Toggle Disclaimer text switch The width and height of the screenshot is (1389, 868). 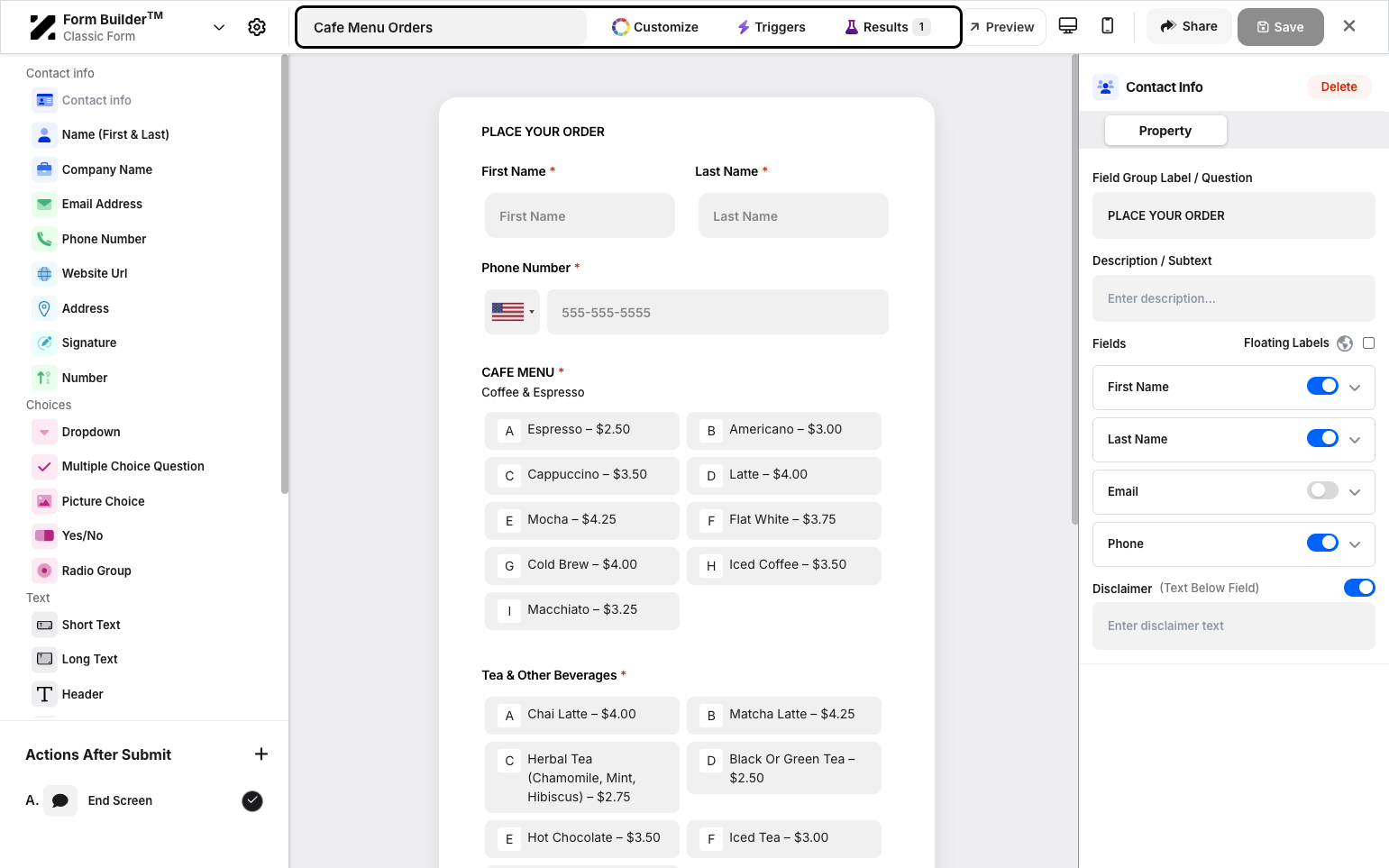point(1359,588)
